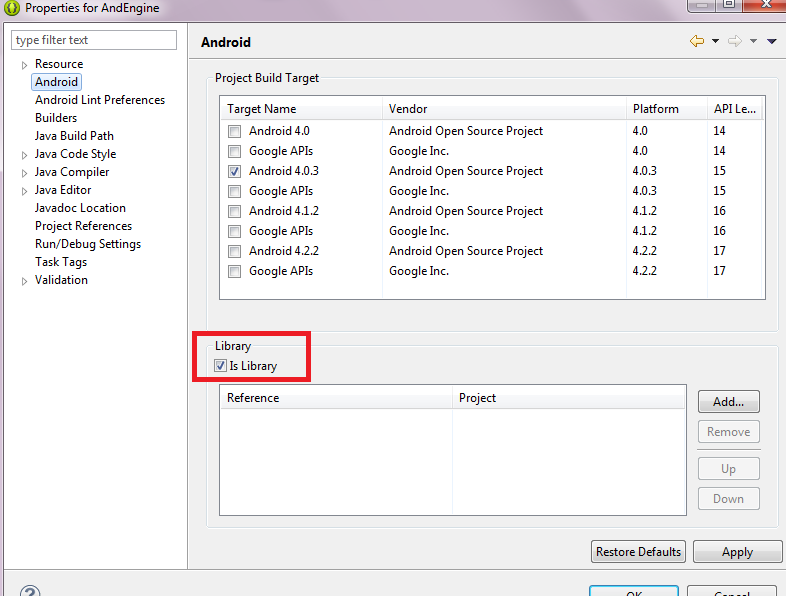Viewport: 786px width, 596px height.
Task: Click the Add... library button
Action: coord(729,402)
